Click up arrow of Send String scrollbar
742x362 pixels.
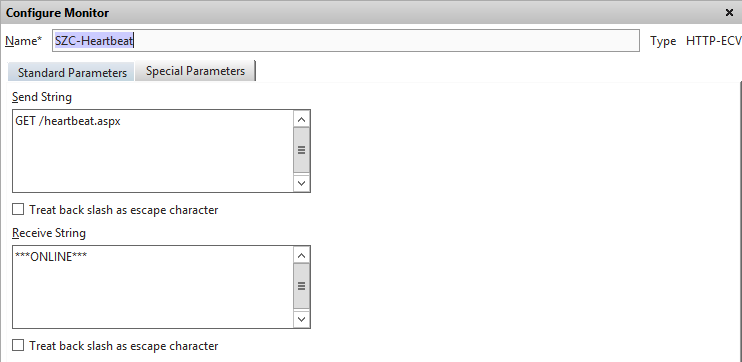[301, 119]
